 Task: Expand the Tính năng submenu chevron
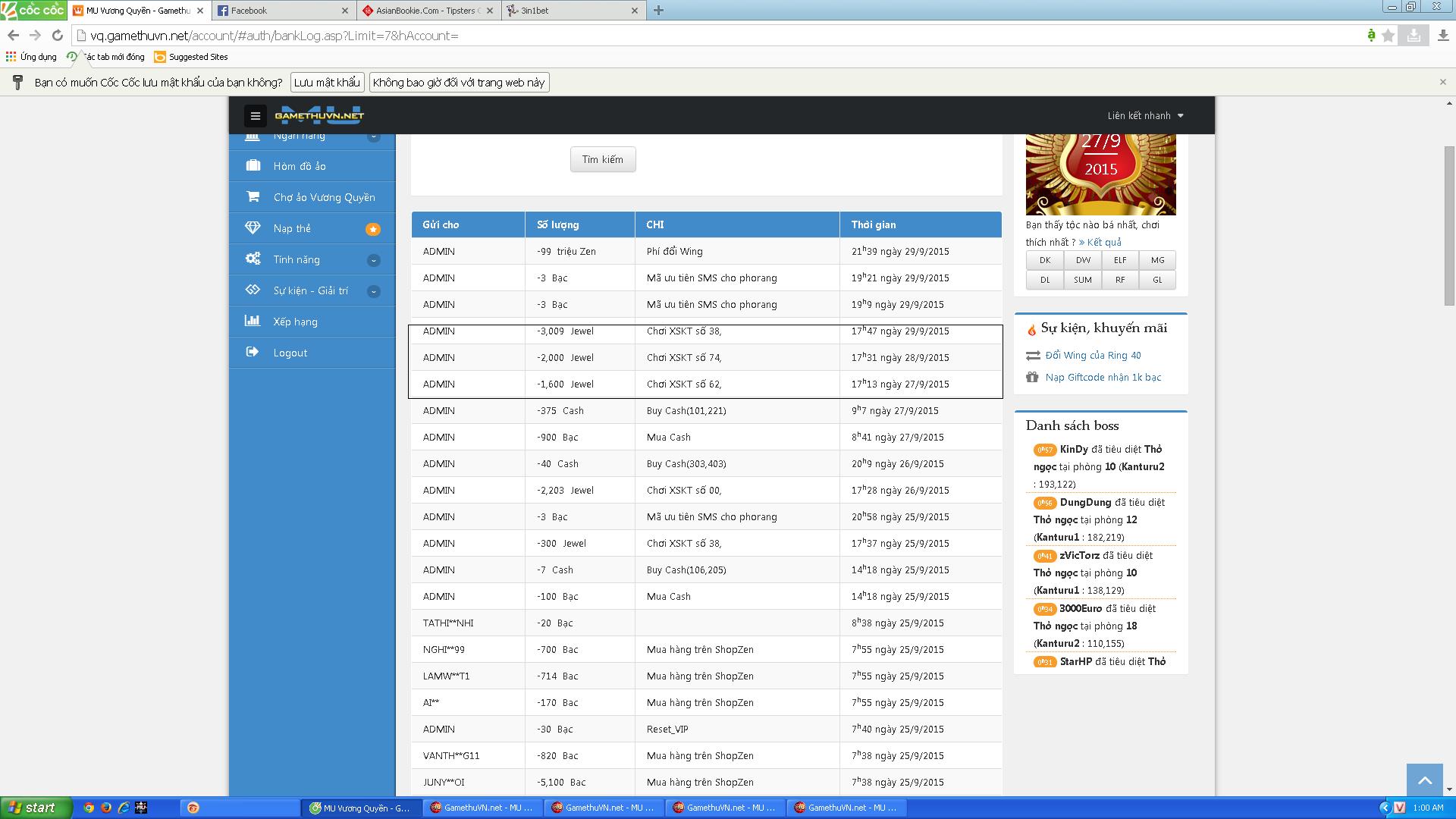point(373,260)
